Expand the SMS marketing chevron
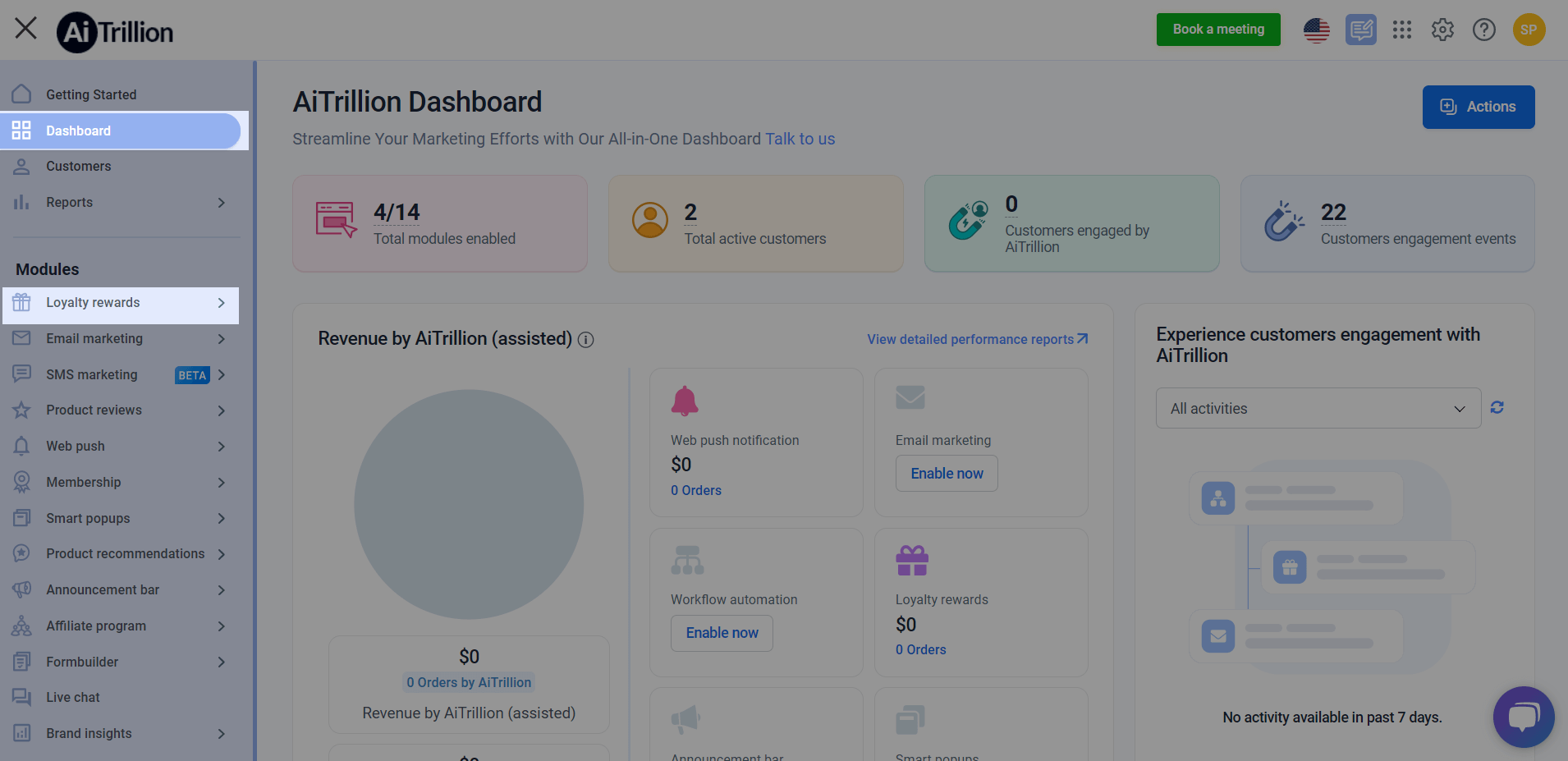Image resolution: width=1568 pixels, height=761 pixels. point(221,374)
